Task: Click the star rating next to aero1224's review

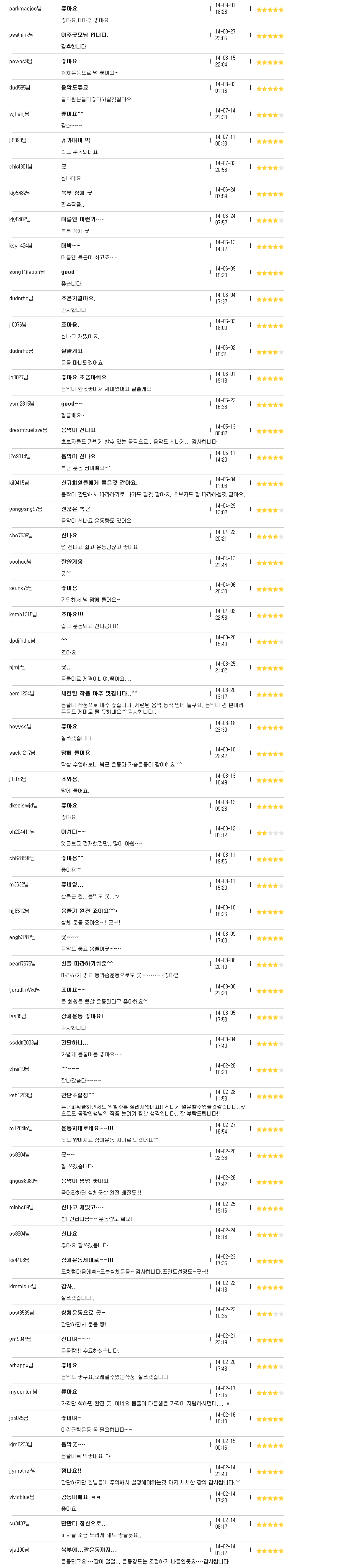Action: [270, 695]
